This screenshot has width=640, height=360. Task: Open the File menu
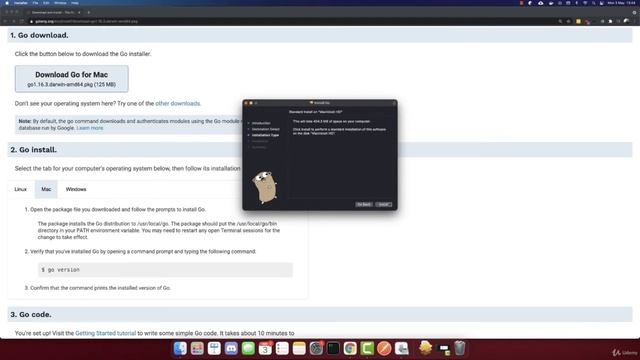[35, 3]
